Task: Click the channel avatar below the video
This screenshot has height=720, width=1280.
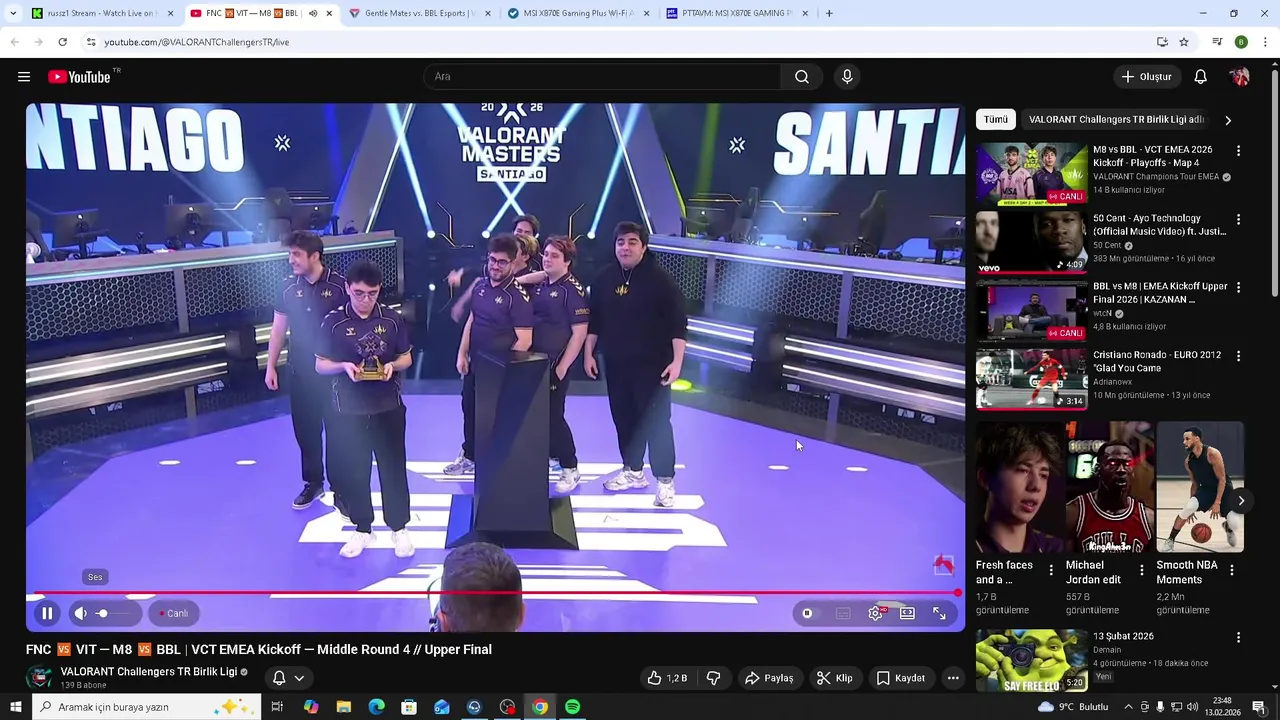Action: tap(40, 677)
